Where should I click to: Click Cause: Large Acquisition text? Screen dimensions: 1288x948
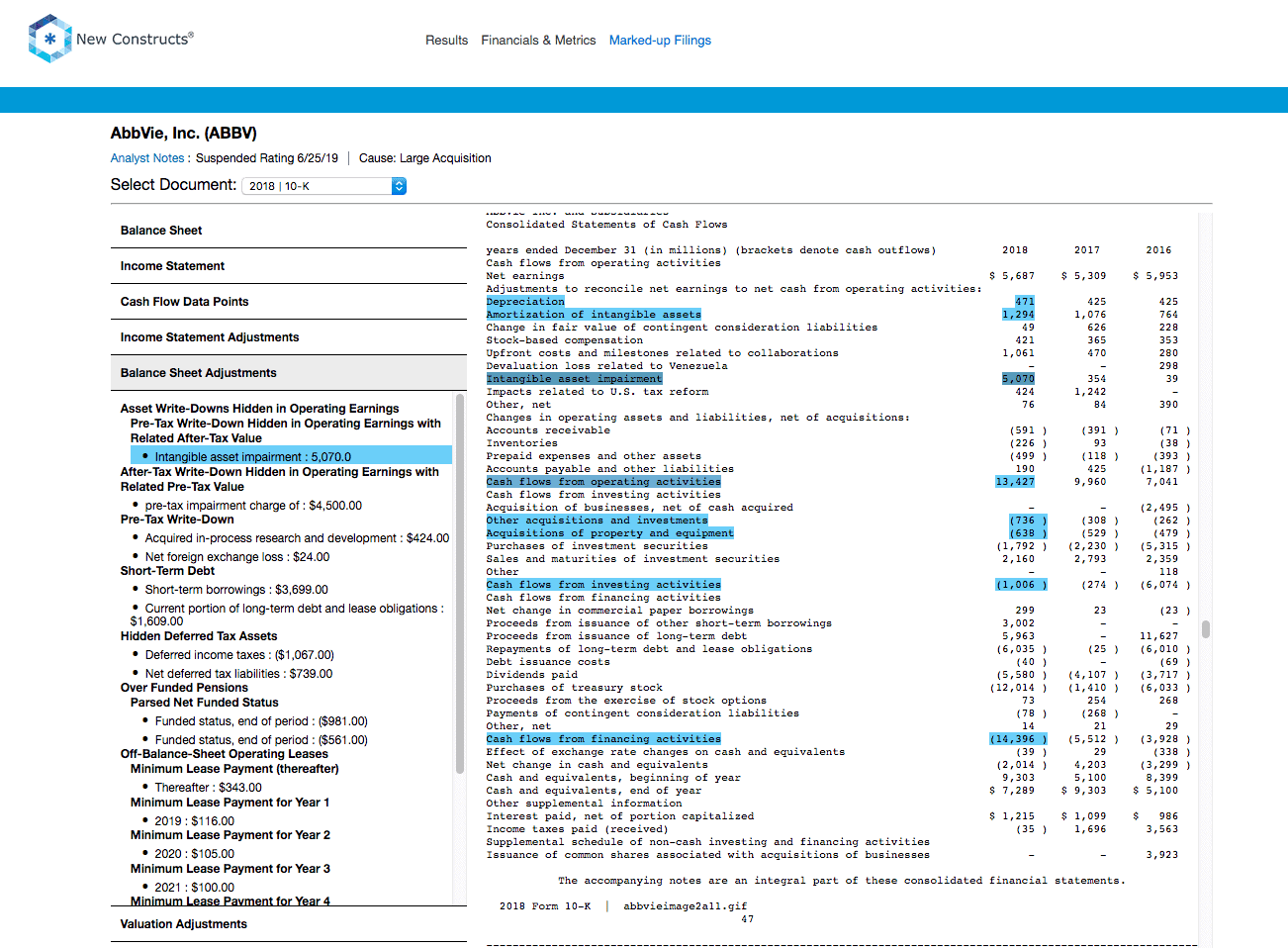(x=425, y=158)
